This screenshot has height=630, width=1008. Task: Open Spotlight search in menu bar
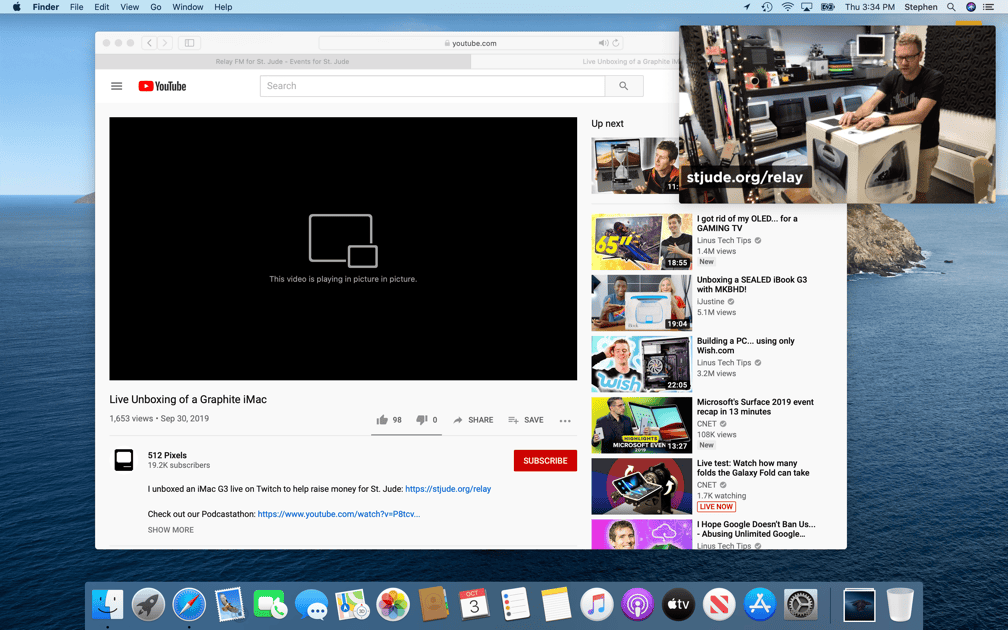pos(951,7)
